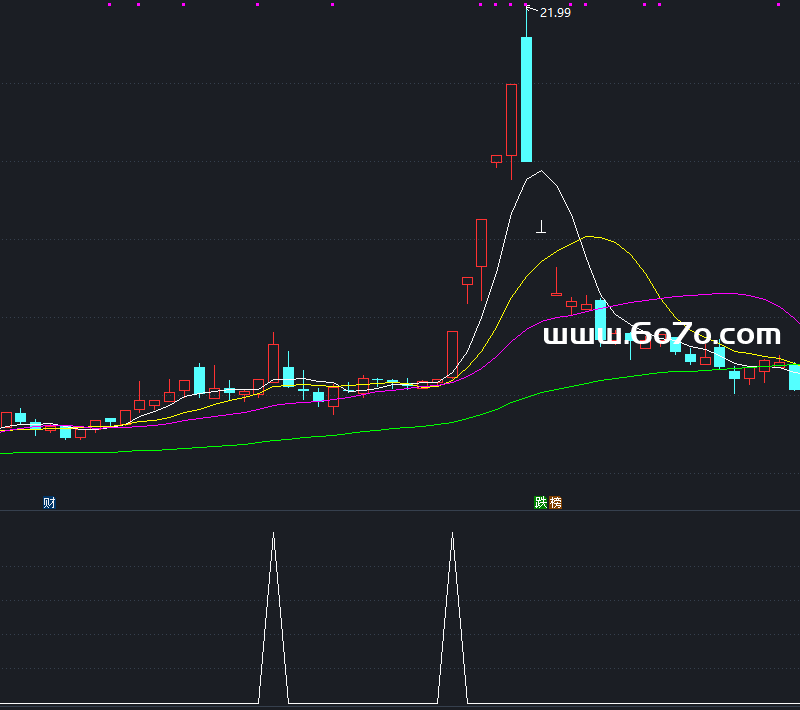
Task: Click the 21.99 high price label
Action: 555,13
